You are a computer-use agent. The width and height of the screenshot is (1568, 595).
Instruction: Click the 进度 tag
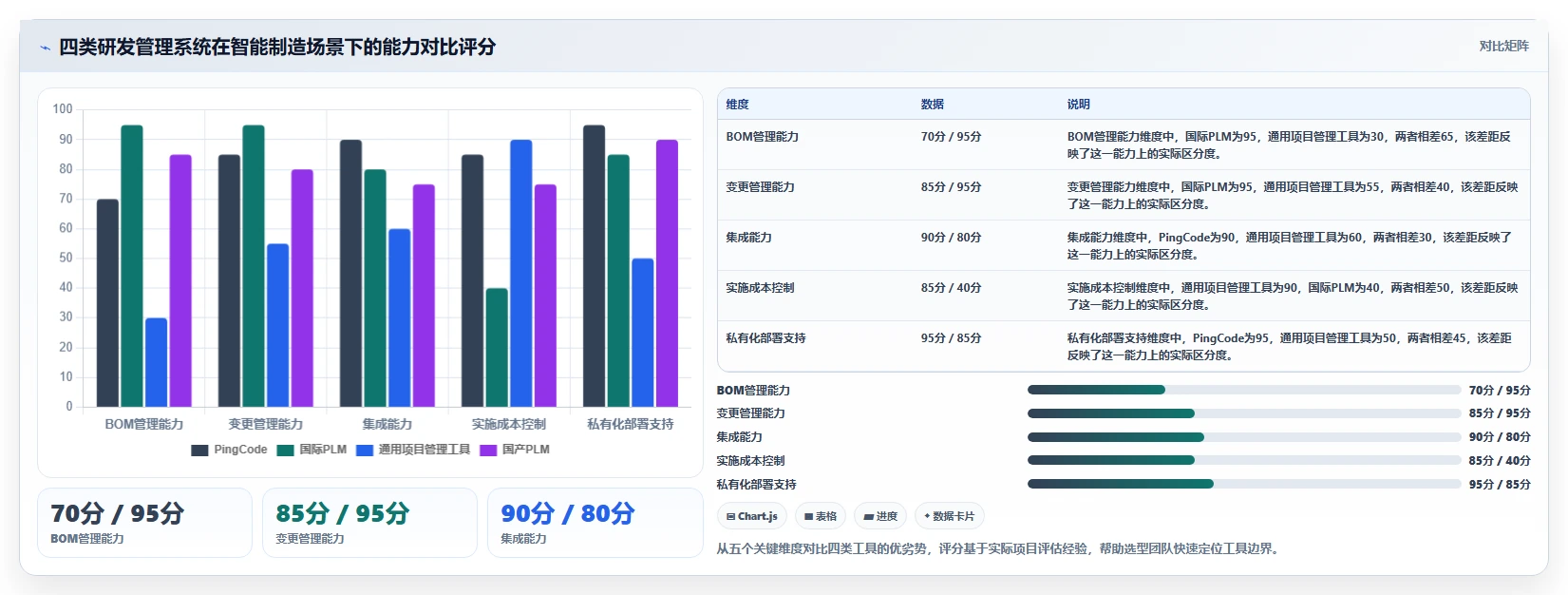[880, 516]
